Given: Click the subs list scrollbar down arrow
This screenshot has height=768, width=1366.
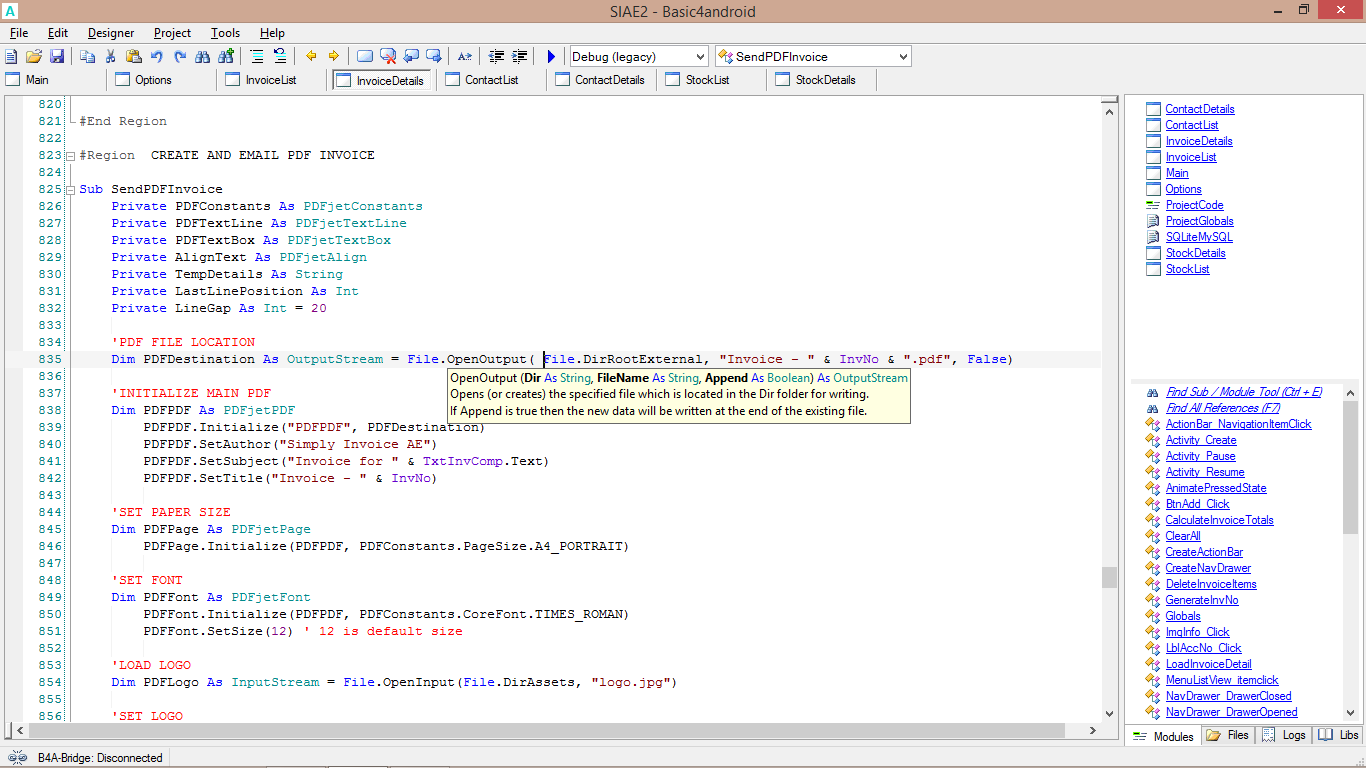Looking at the screenshot, I should tap(1350, 712).
